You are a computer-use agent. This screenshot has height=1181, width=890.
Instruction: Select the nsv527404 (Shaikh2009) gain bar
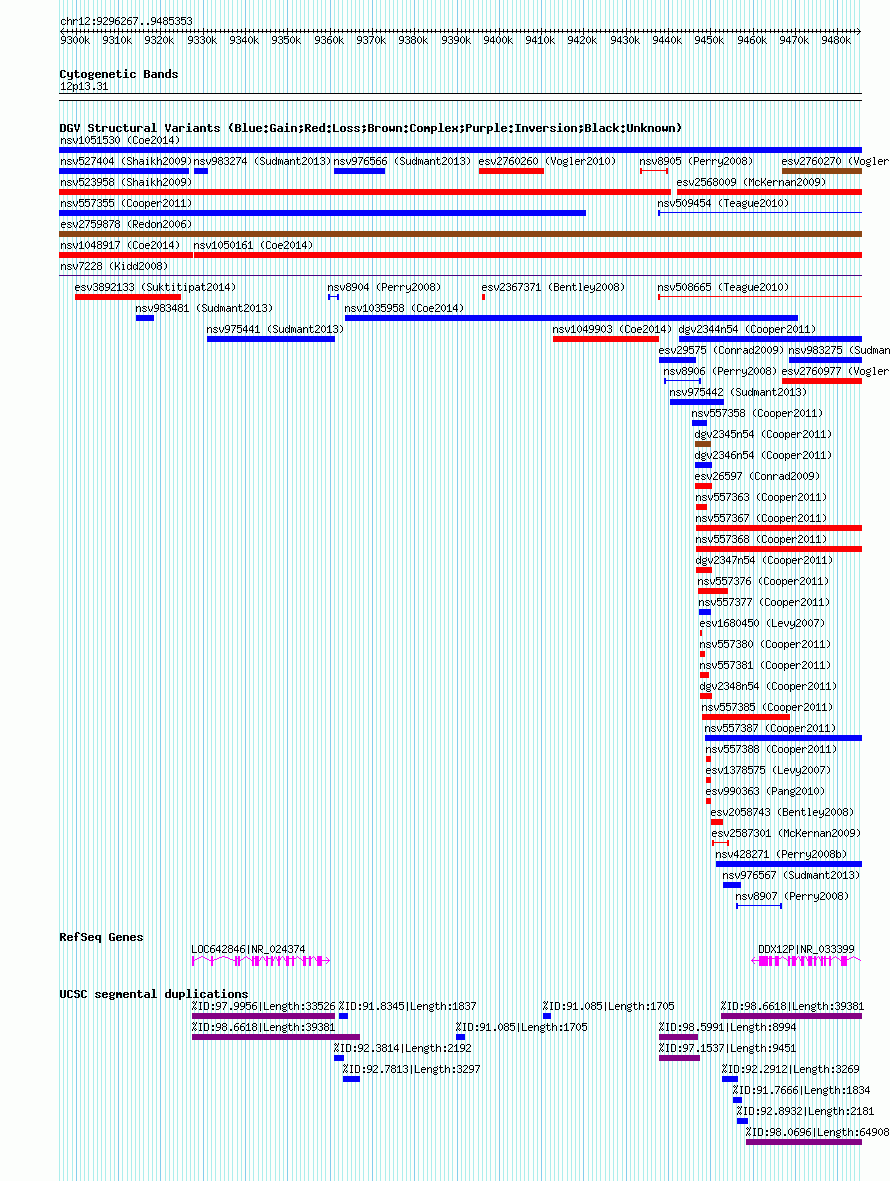124,171
